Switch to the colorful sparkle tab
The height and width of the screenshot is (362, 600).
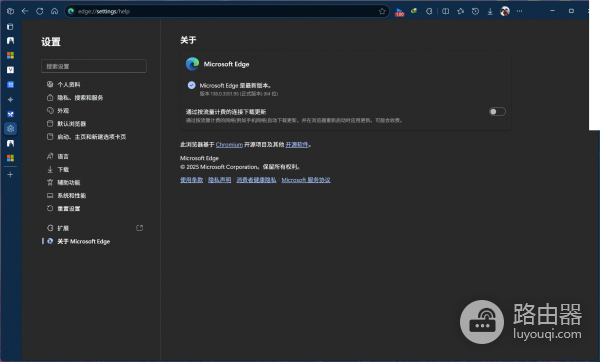(x=10, y=99)
